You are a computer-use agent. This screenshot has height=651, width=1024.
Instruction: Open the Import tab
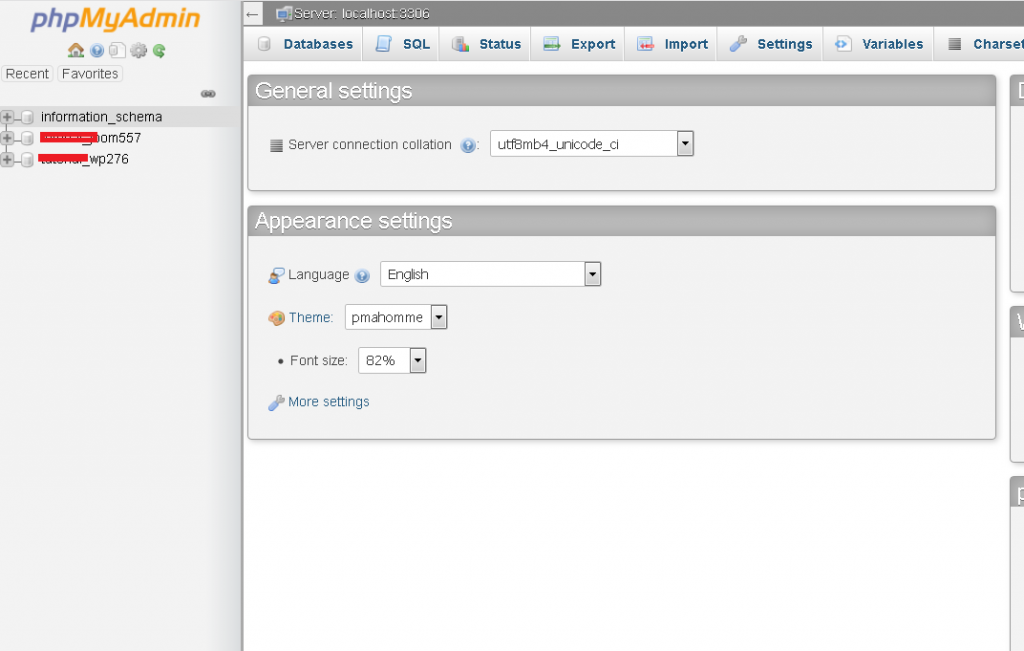(671, 44)
